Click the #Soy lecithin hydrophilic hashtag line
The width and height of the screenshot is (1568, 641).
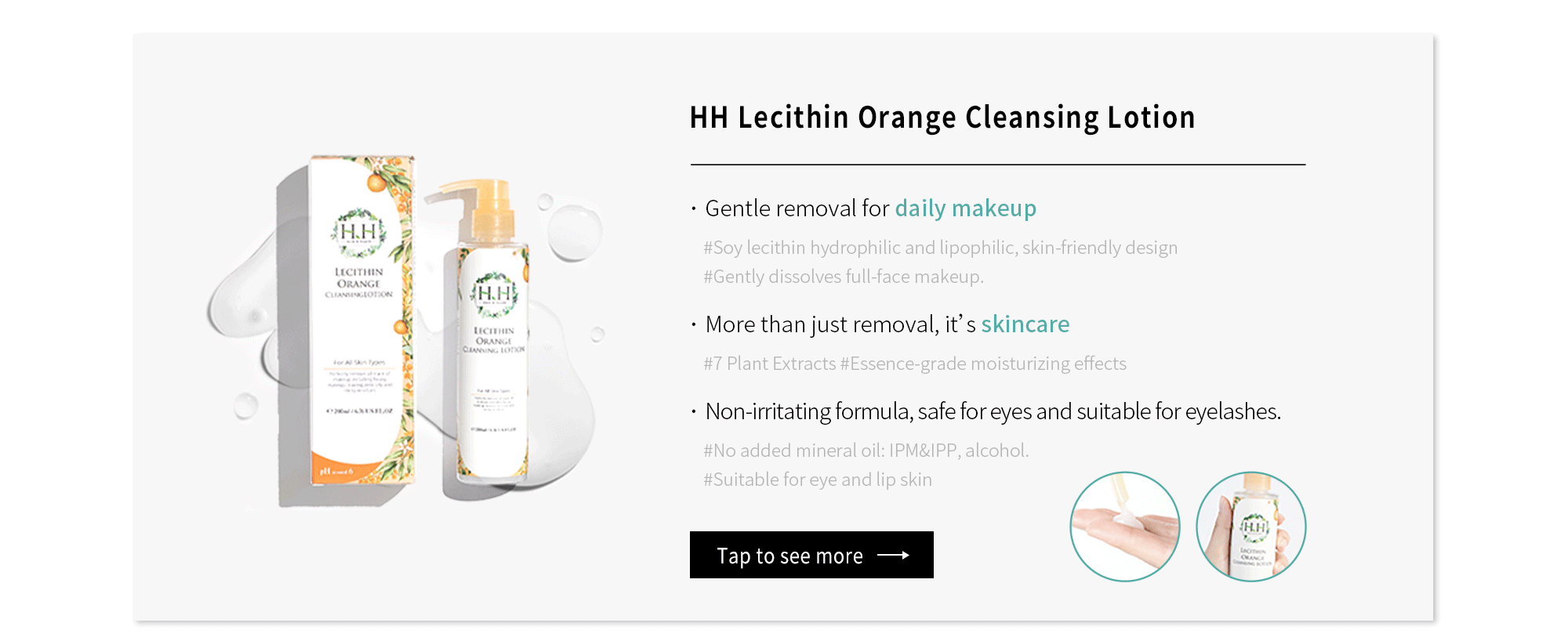tap(940, 248)
